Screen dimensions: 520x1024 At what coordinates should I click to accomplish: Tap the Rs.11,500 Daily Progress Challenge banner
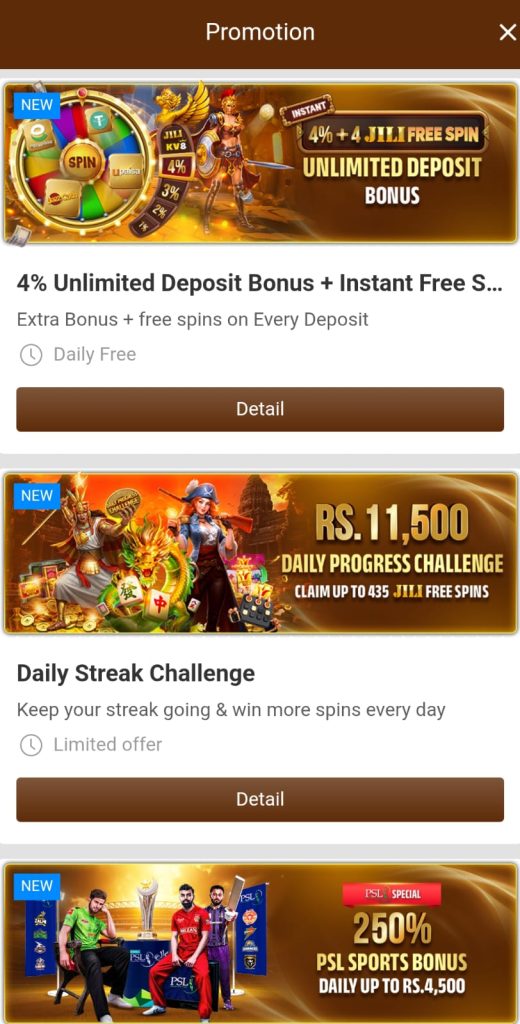point(260,553)
